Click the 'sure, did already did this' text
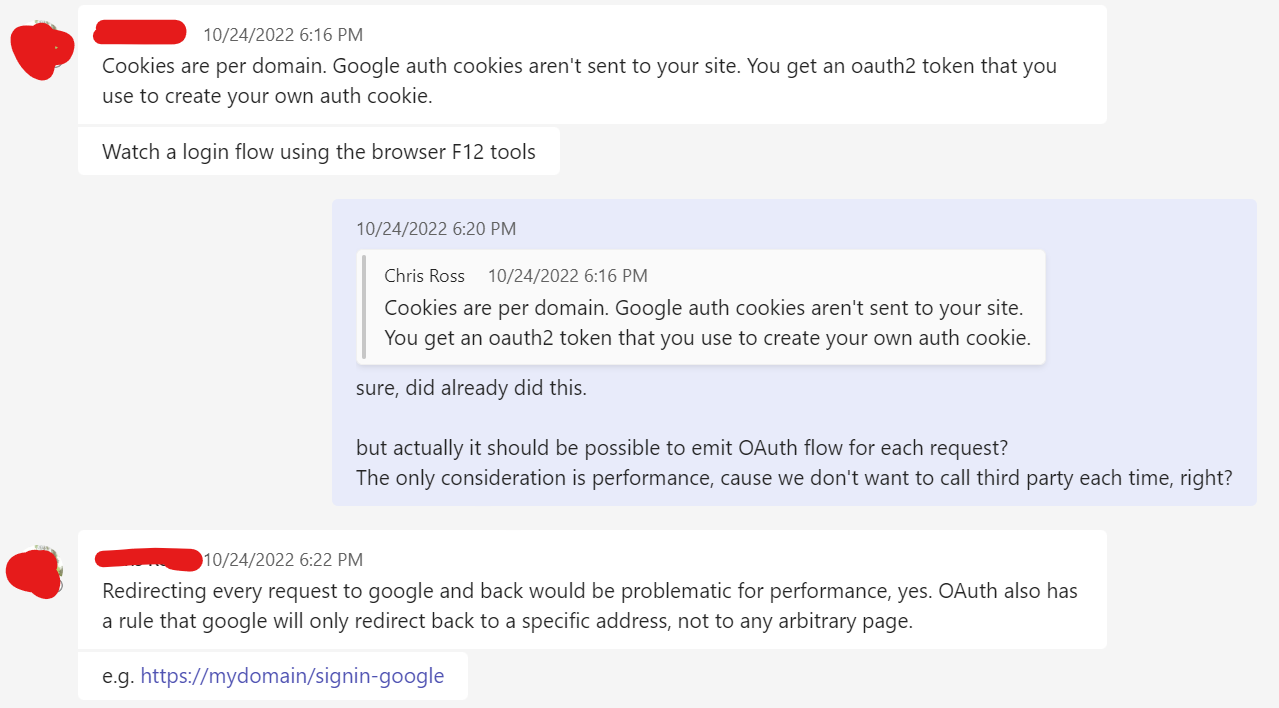 [471, 388]
